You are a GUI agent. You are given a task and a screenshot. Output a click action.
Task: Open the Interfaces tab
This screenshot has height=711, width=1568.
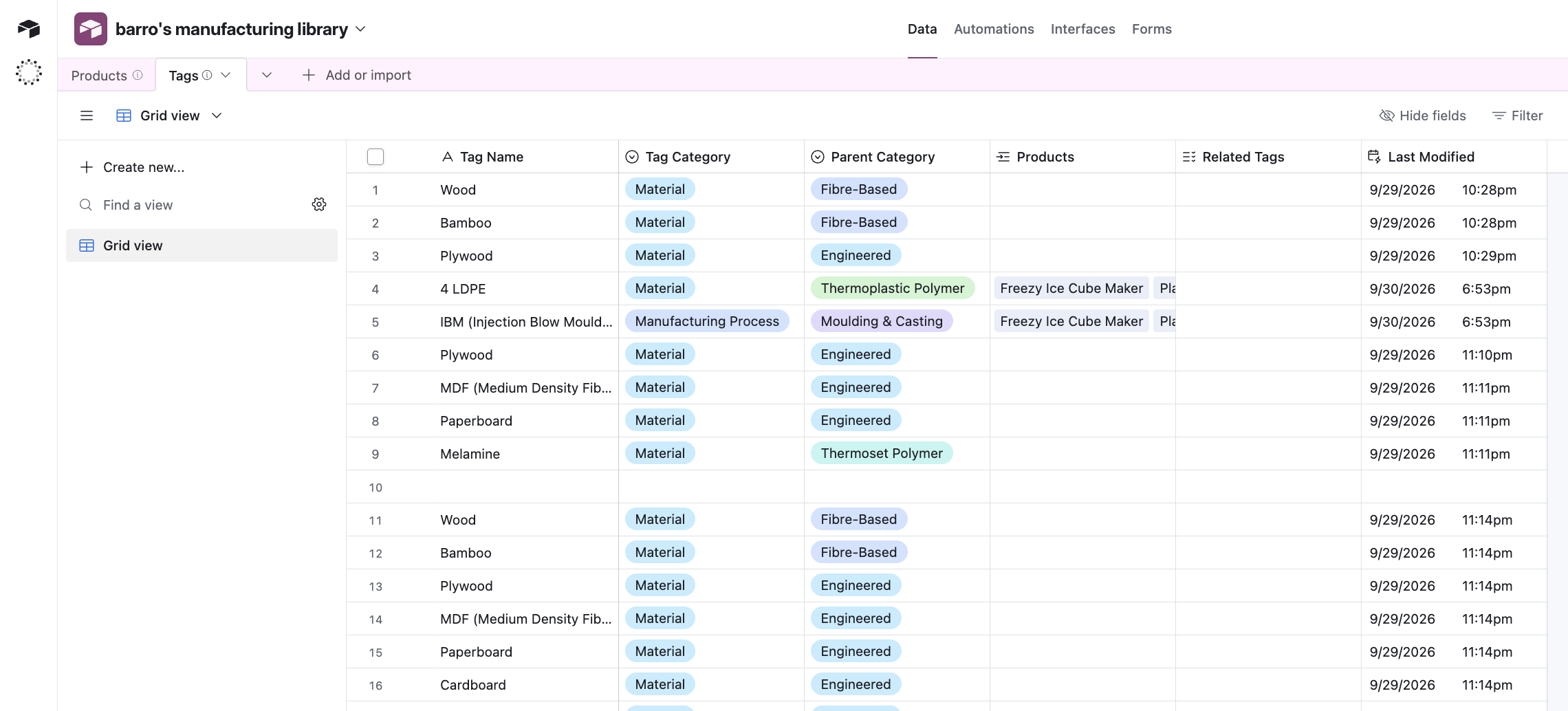pyautogui.click(x=1082, y=29)
